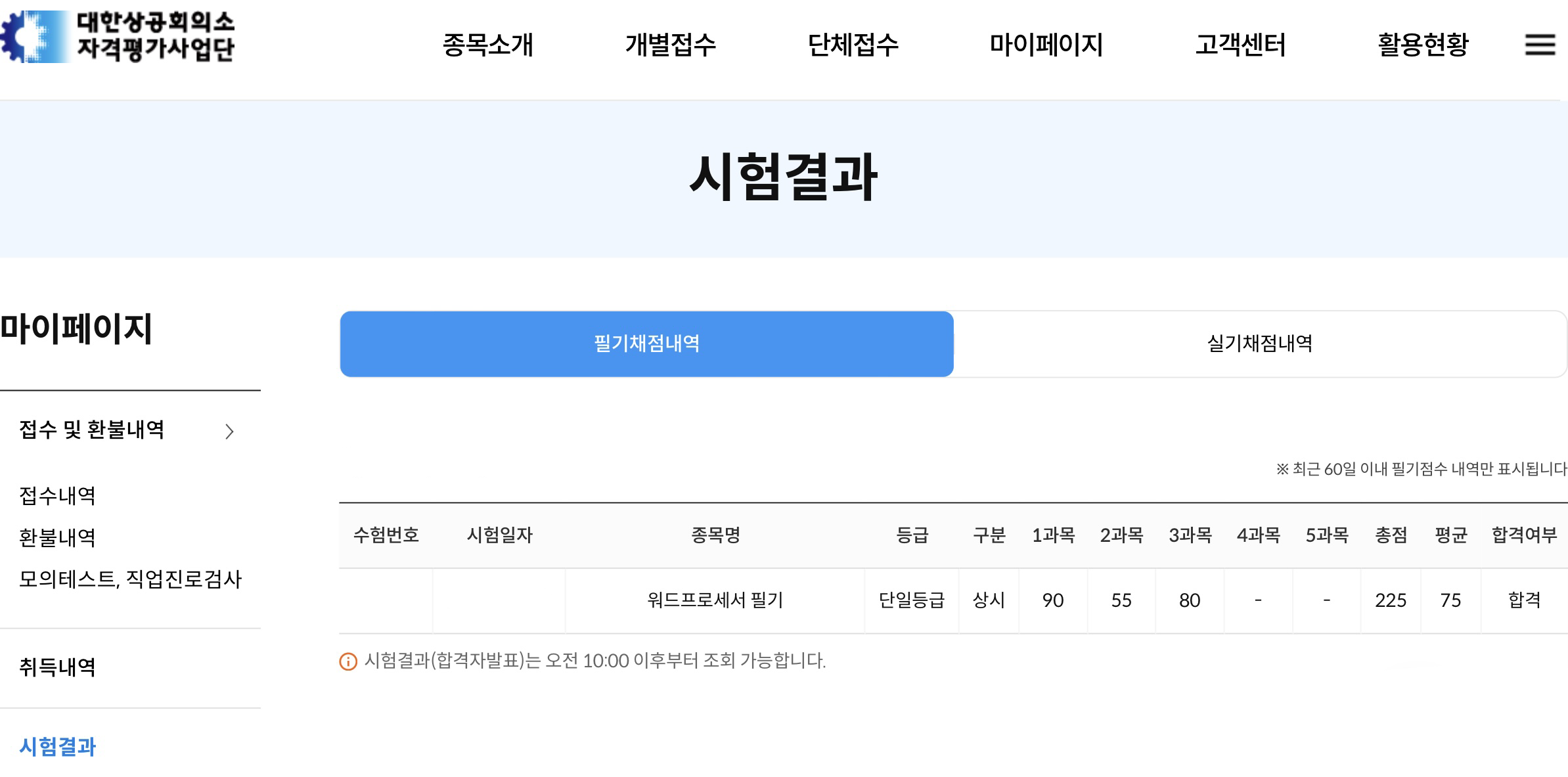Open 모의테스트, 직업진로검사 link

point(130,579)
